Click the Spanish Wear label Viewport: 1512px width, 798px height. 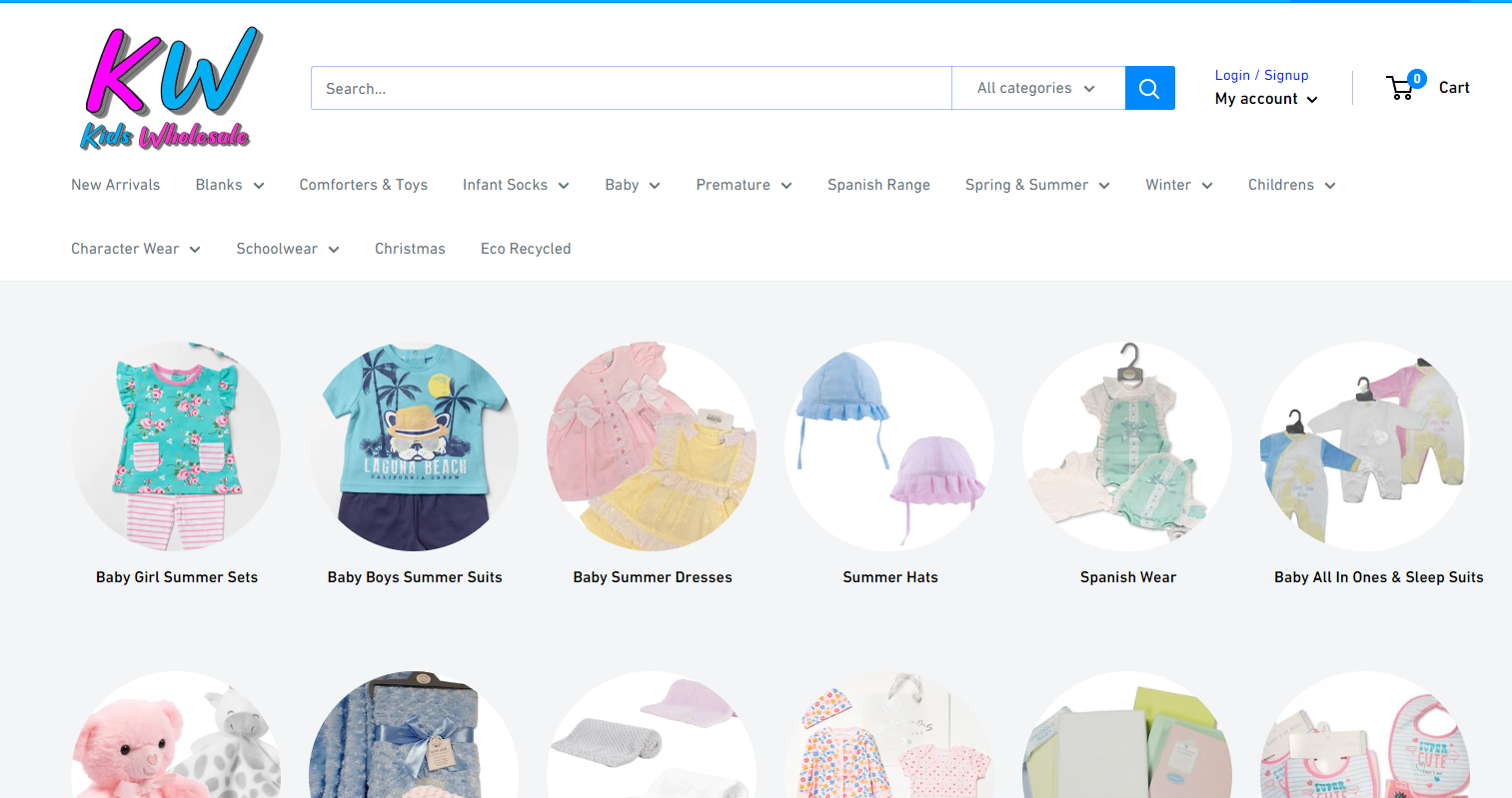[x=1128, y=577]
